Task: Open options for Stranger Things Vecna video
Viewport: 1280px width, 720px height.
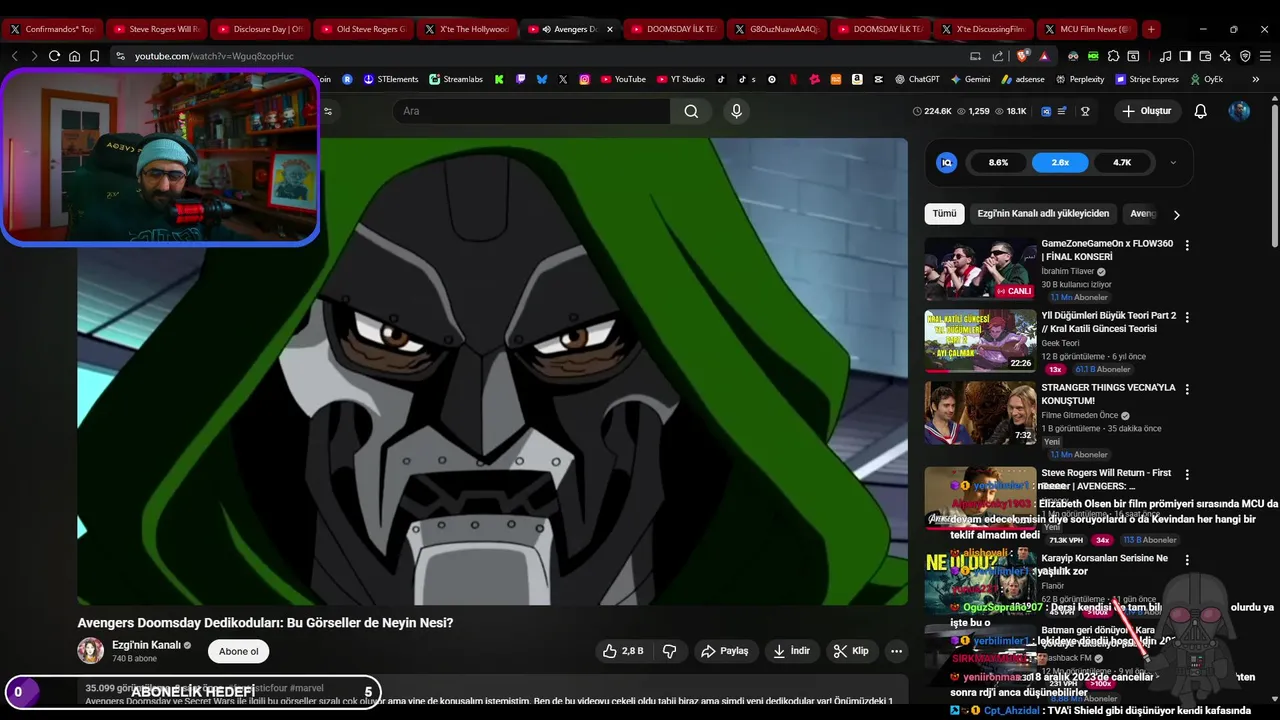Action: coord(1187,389)
